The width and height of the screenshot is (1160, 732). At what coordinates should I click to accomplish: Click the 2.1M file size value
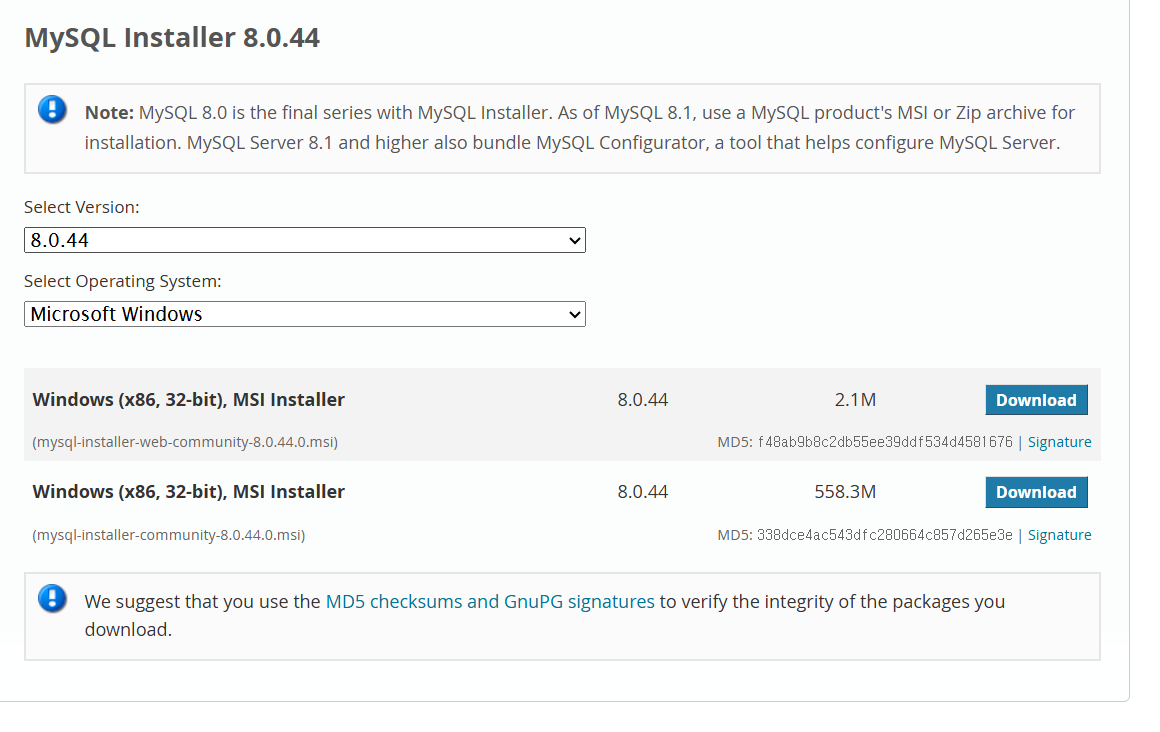pyautogui.click(x=855, y=400)
